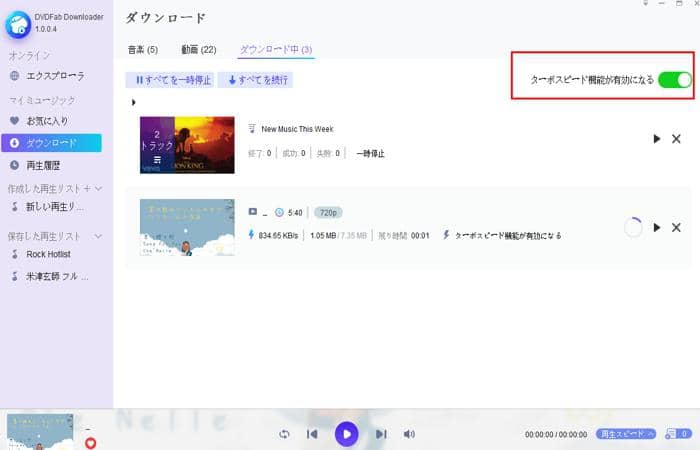Viewport: 700px width, 450px height.
Task: Click the repeat icon in player bar
Action: (285, 434)
